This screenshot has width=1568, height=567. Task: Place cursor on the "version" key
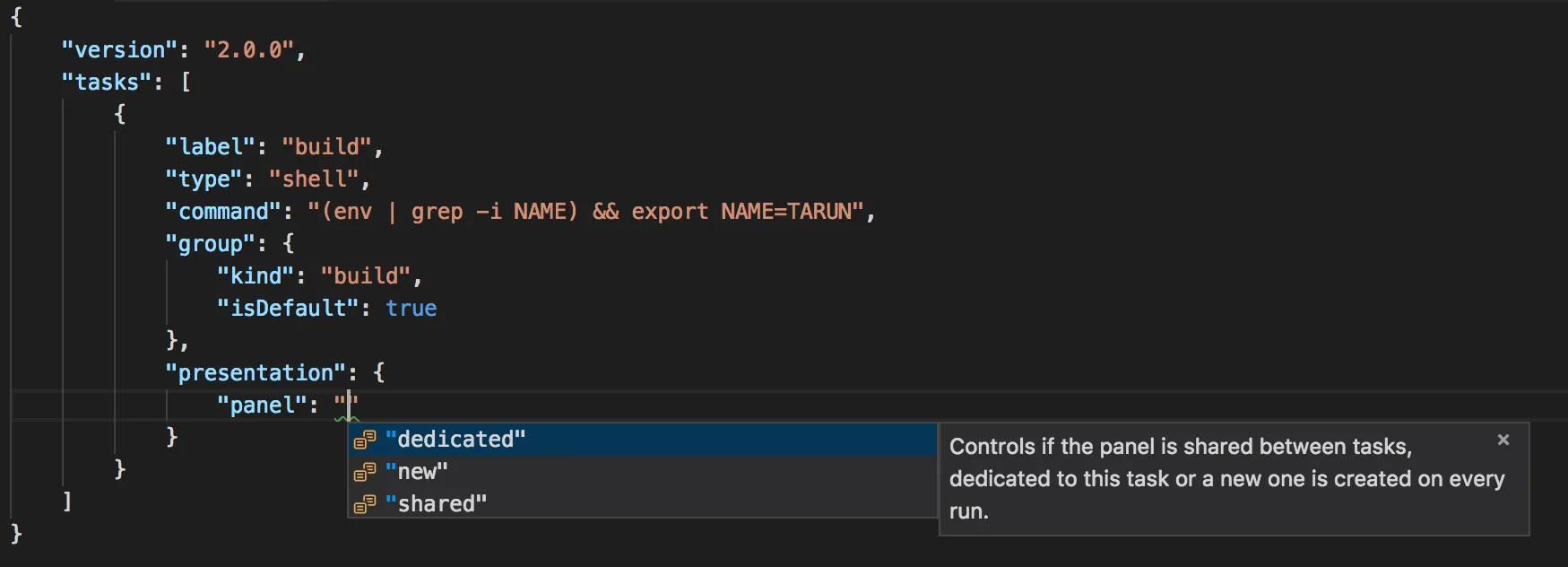tap(120, 50)
